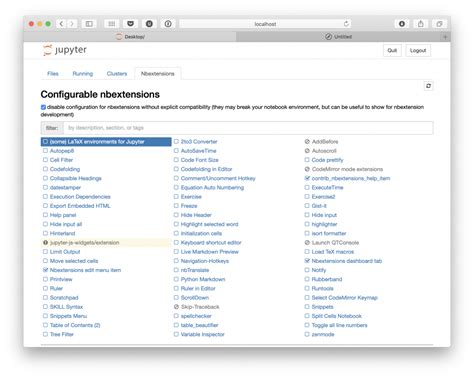Open the Scratchpad extension link

(64, 297)
